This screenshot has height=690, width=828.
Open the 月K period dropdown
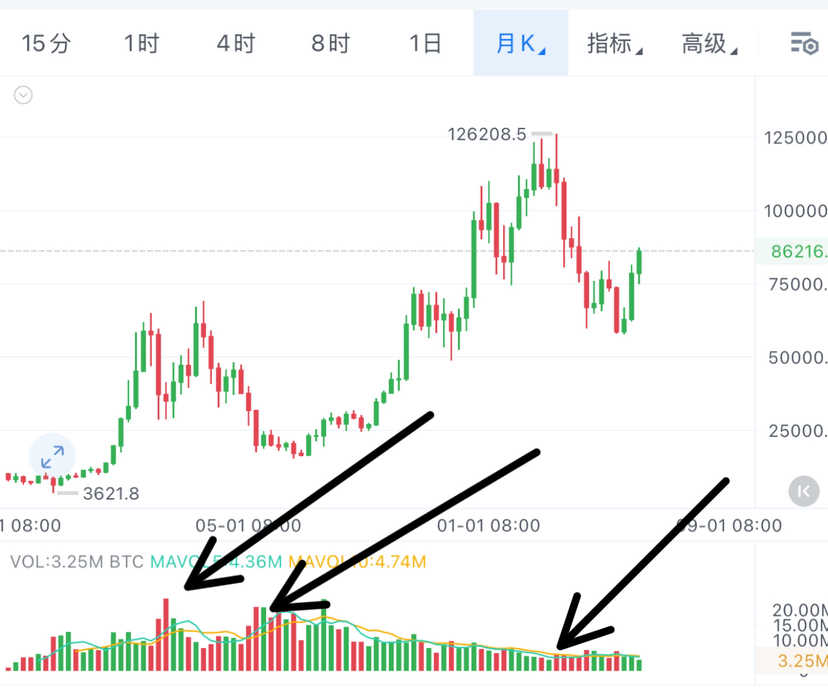tap(521, 43)
